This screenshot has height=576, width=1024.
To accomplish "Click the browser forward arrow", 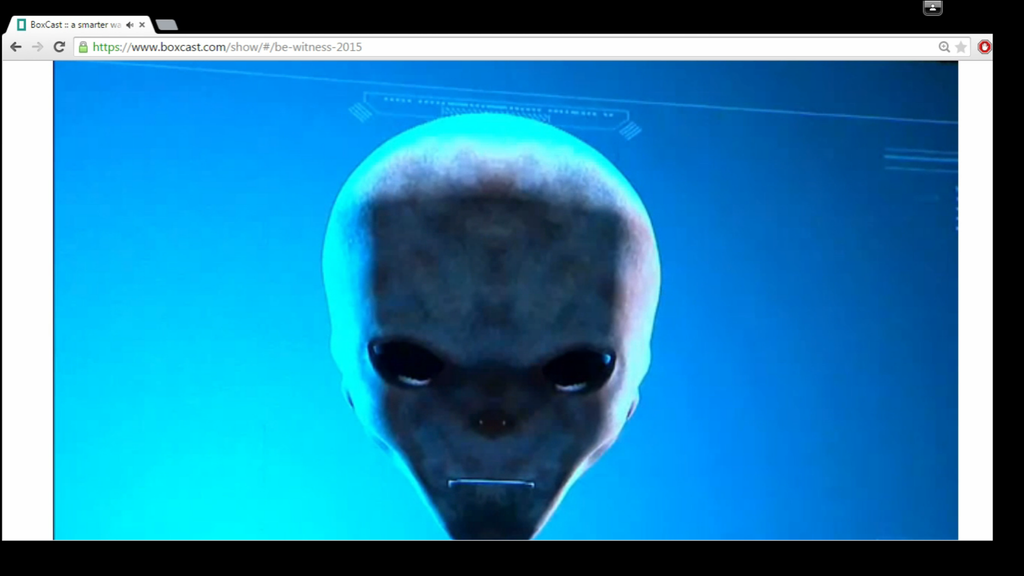I will point(38,47).
